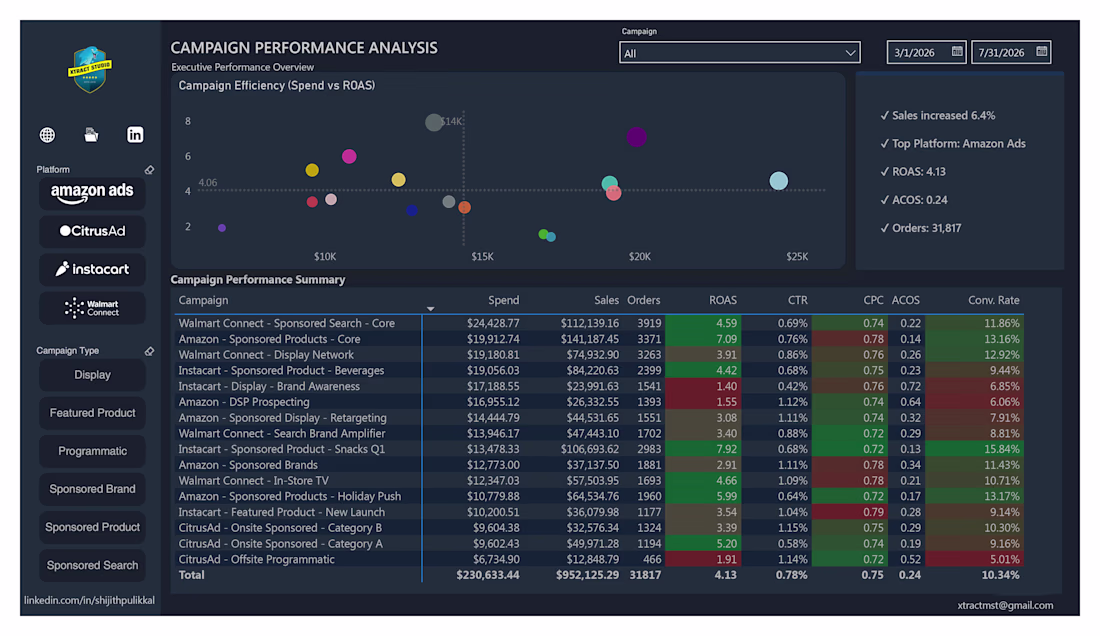Click the small violet bubble near ROAS 2
Image resolution: width=1100 pixels, height=636 pixels.
click(222, 228)
